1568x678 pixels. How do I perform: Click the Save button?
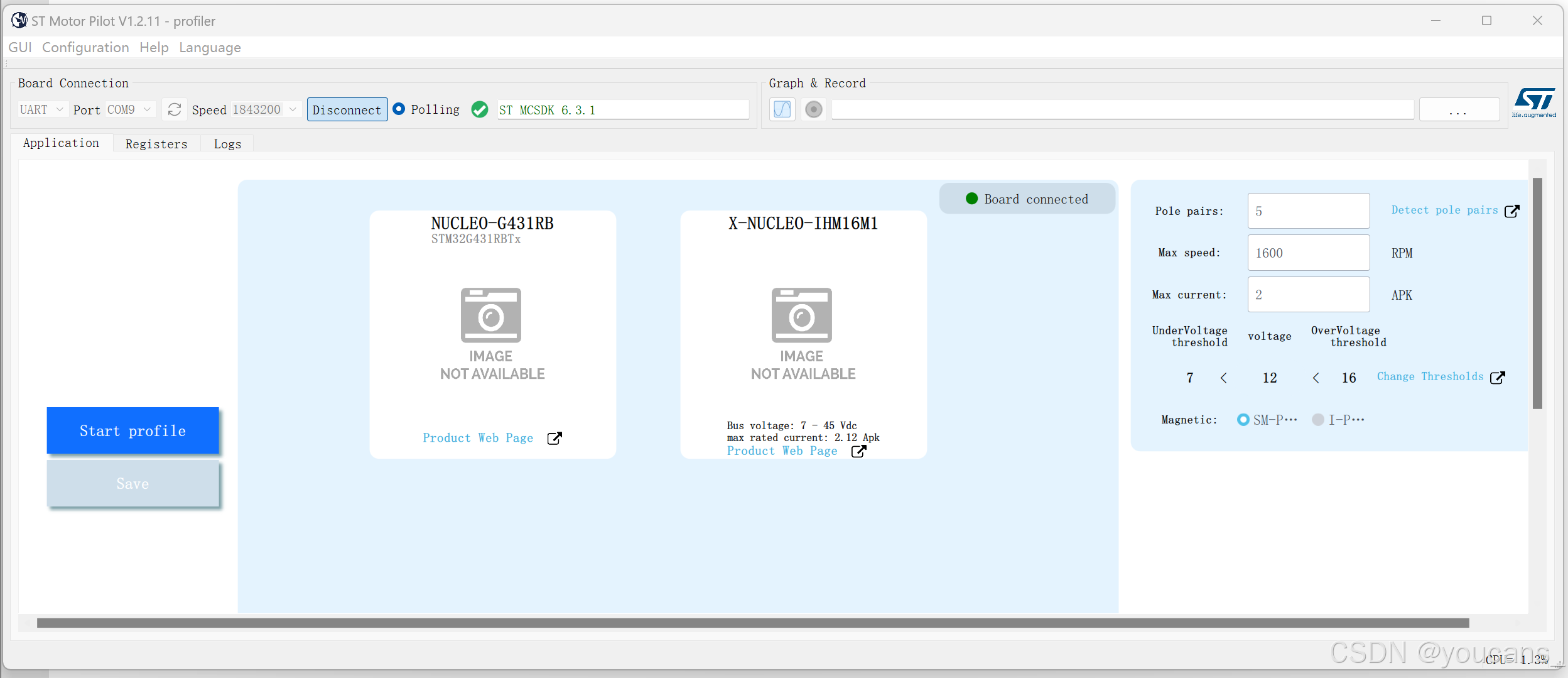(x=132, y=483)
